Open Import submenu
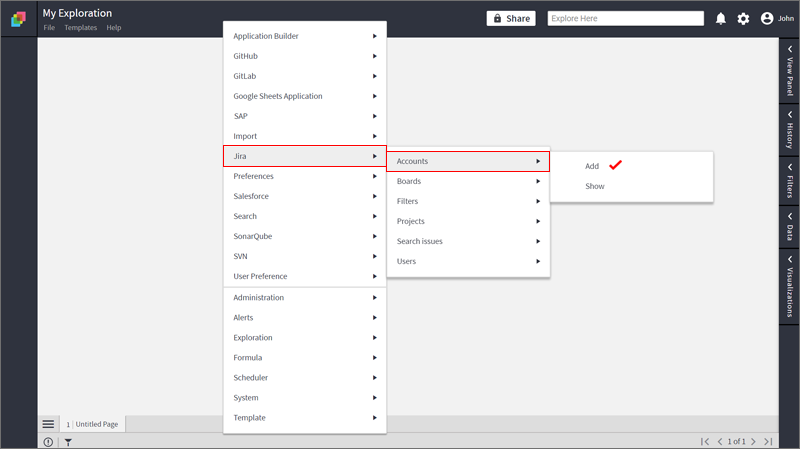The width and height of the screenshot is (800, 449). [305, 136]
